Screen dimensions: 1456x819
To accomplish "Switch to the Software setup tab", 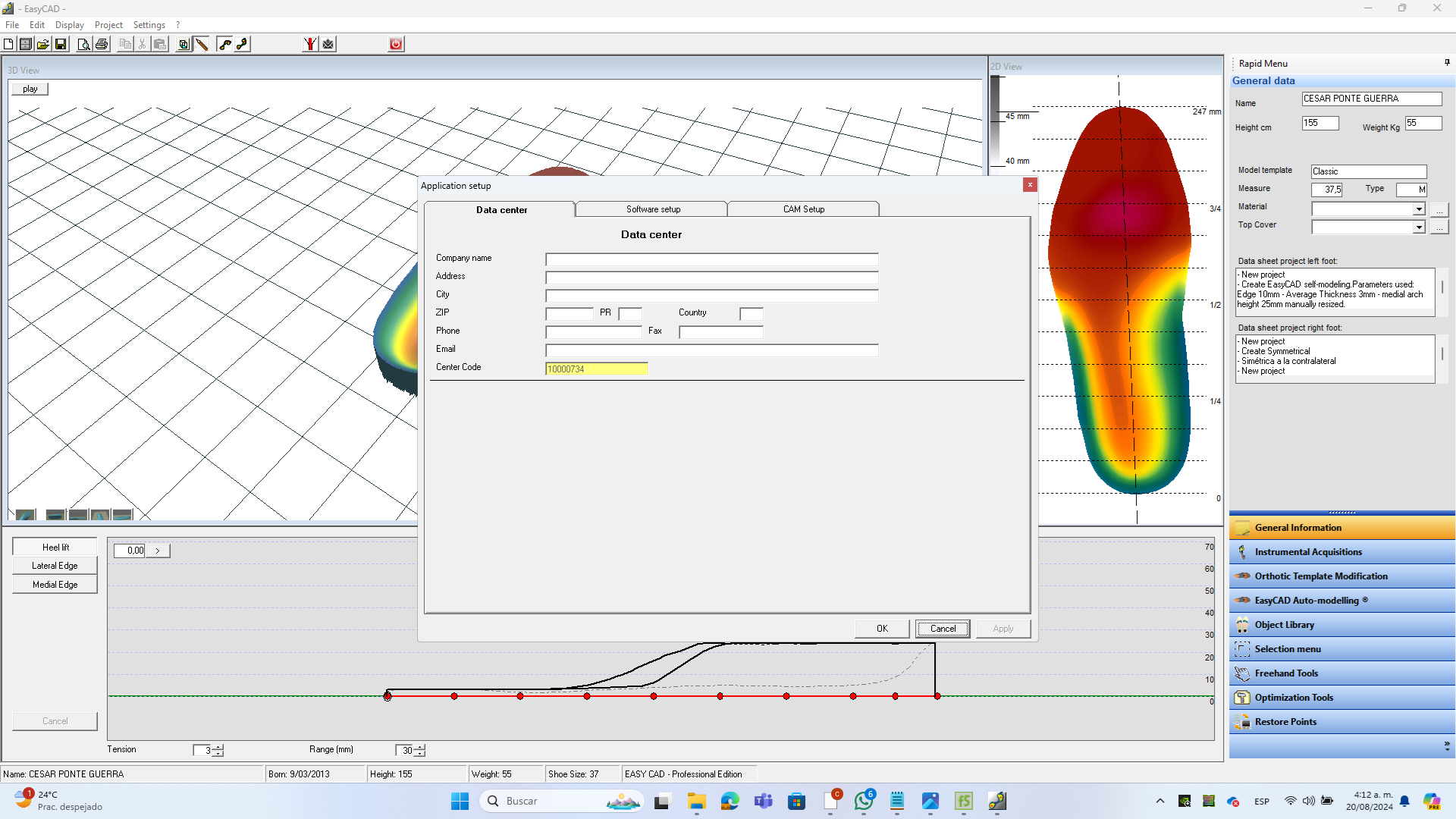I will coord(652,209).
